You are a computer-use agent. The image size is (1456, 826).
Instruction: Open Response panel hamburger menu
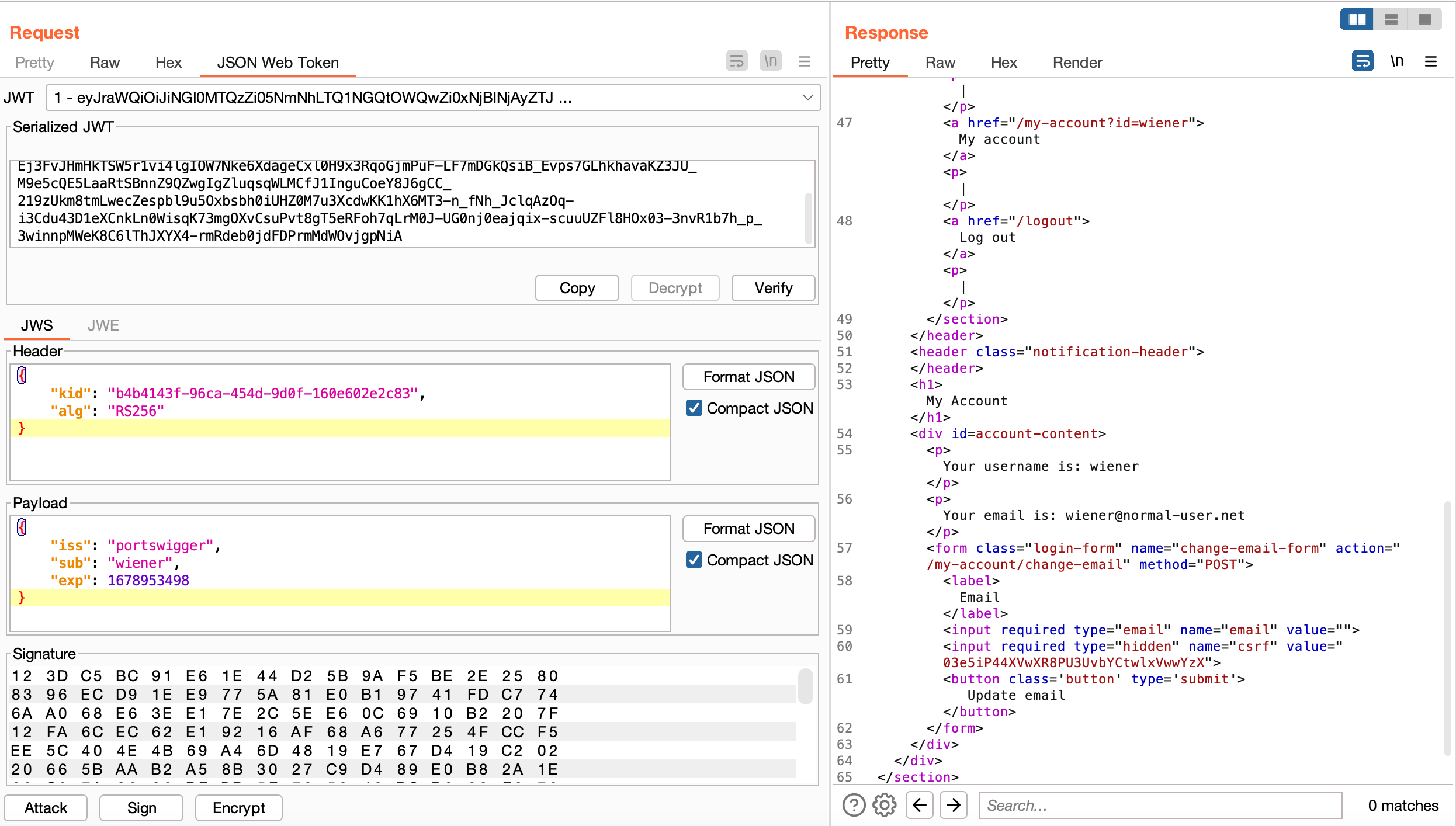pos(1431,61)
